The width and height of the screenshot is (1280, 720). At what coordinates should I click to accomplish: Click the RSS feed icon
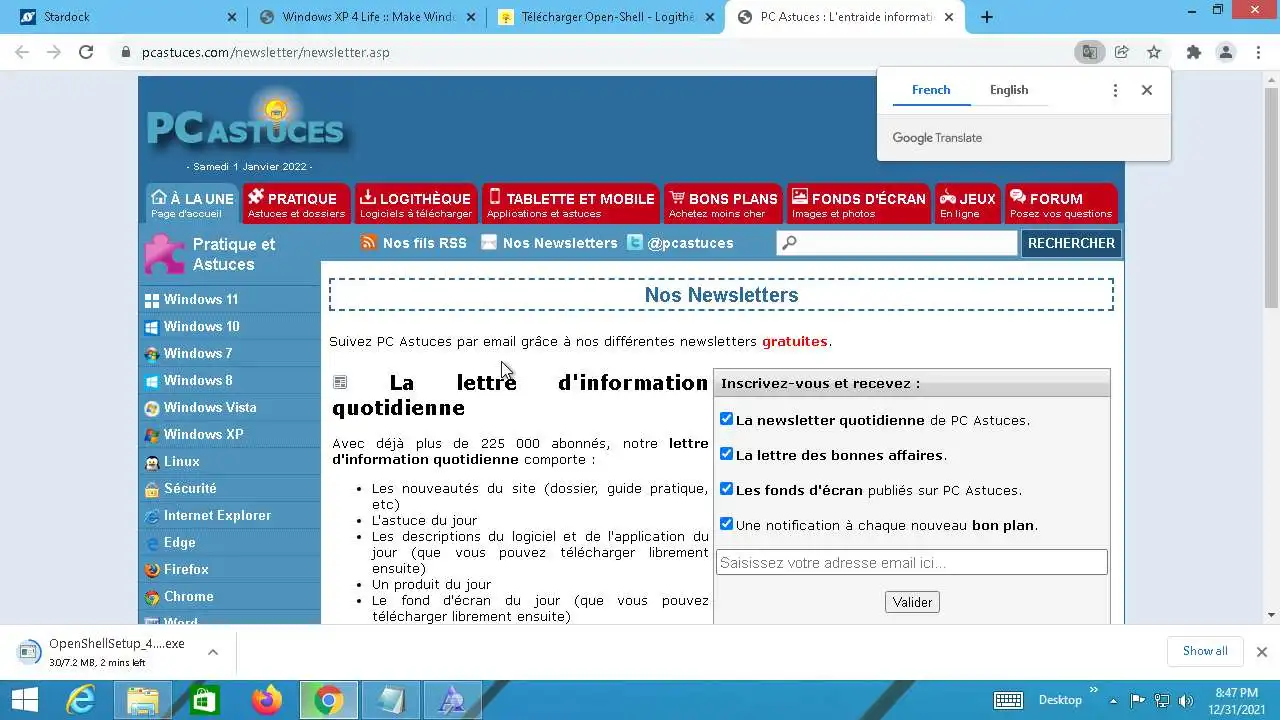369,242
